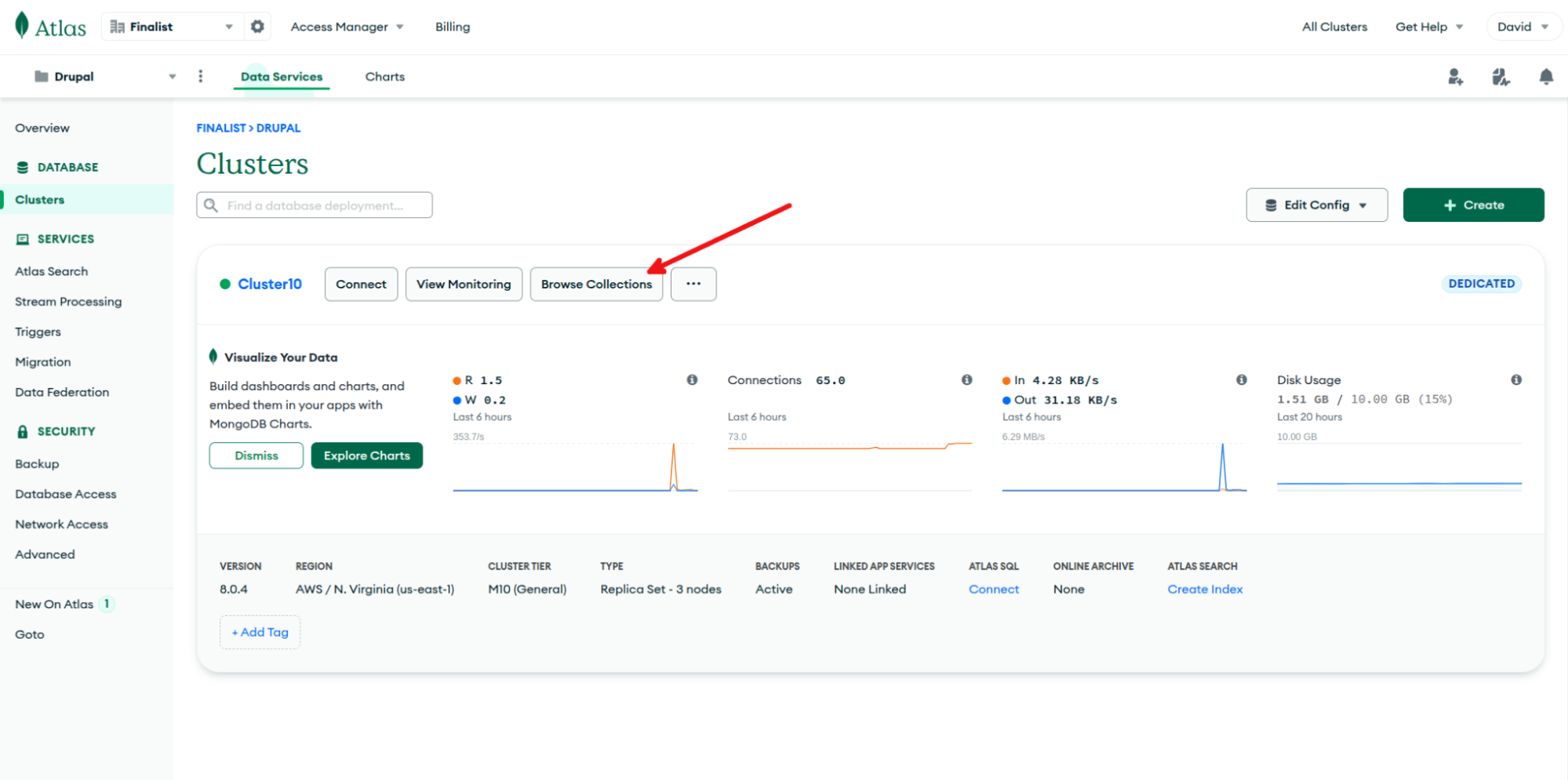Click the Visualize Your Data leaf icon

213,357
